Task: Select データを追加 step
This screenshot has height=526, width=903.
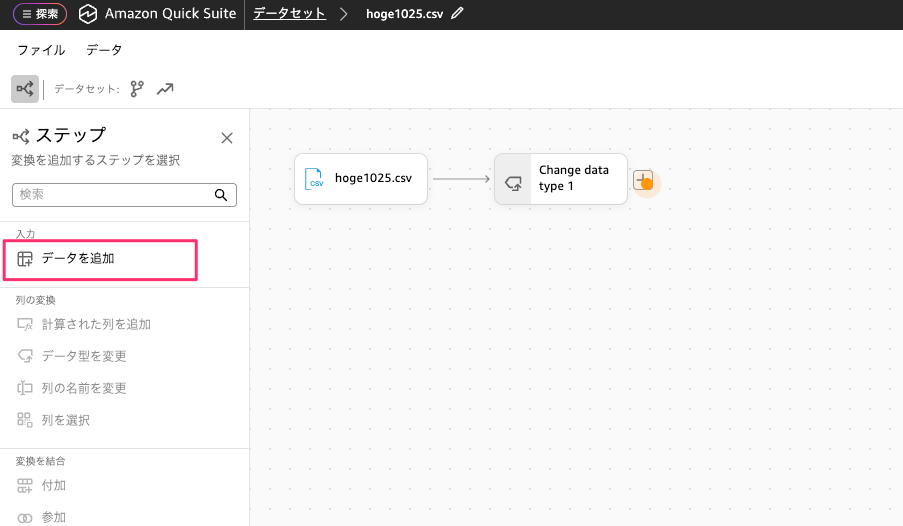Action: [x=78, y=258]
